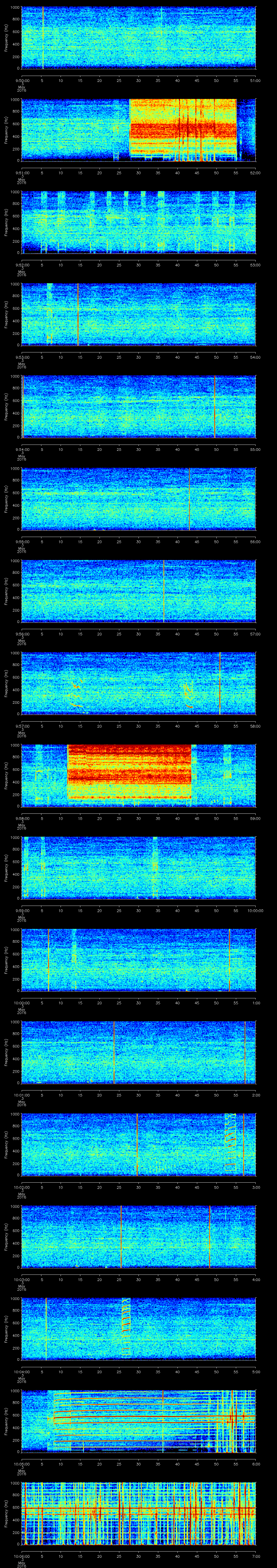Click the '10:01:00' start time label
The height and width of the screenshot is (1568, 277).
tap(22, 1095)
